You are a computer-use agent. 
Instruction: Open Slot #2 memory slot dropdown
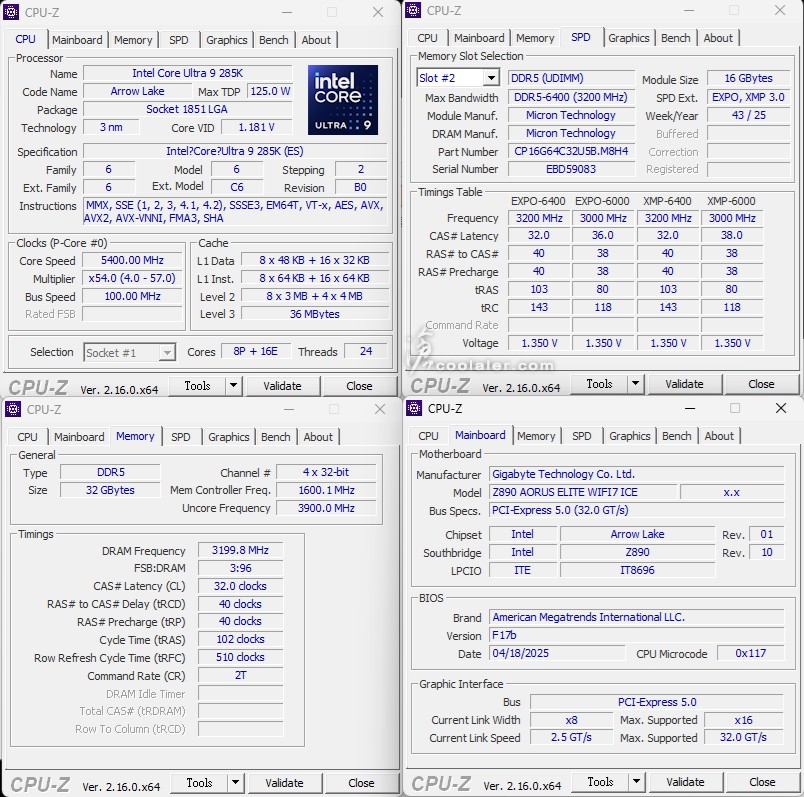pyautogui.click(x=491, y=78)
